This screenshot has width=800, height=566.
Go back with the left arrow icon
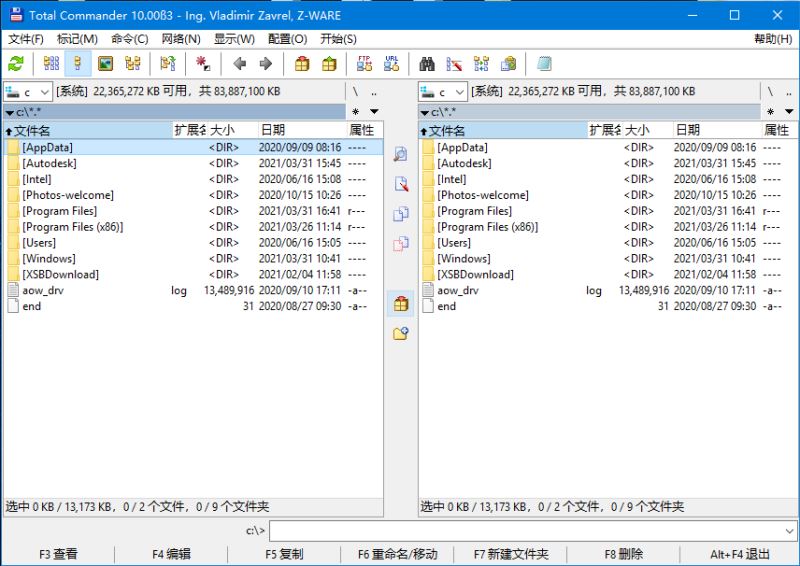tap(239, 64)
